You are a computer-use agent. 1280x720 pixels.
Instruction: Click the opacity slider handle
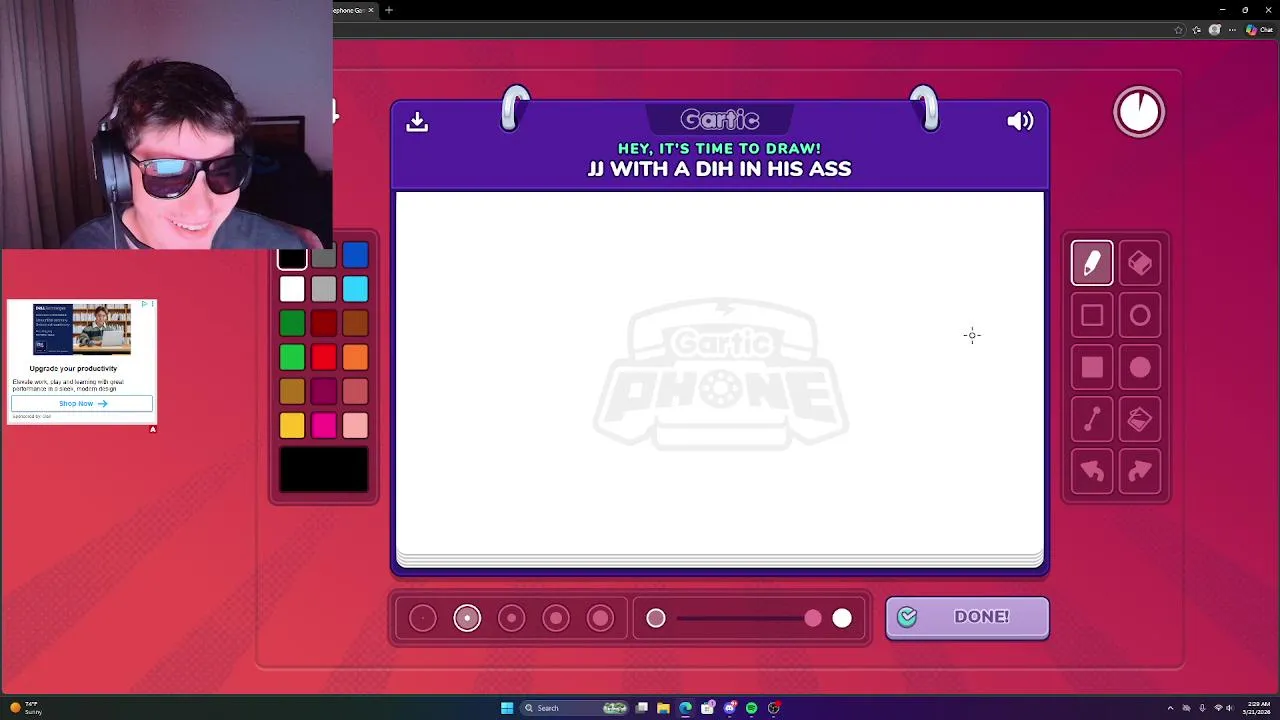tap(813, 619)
